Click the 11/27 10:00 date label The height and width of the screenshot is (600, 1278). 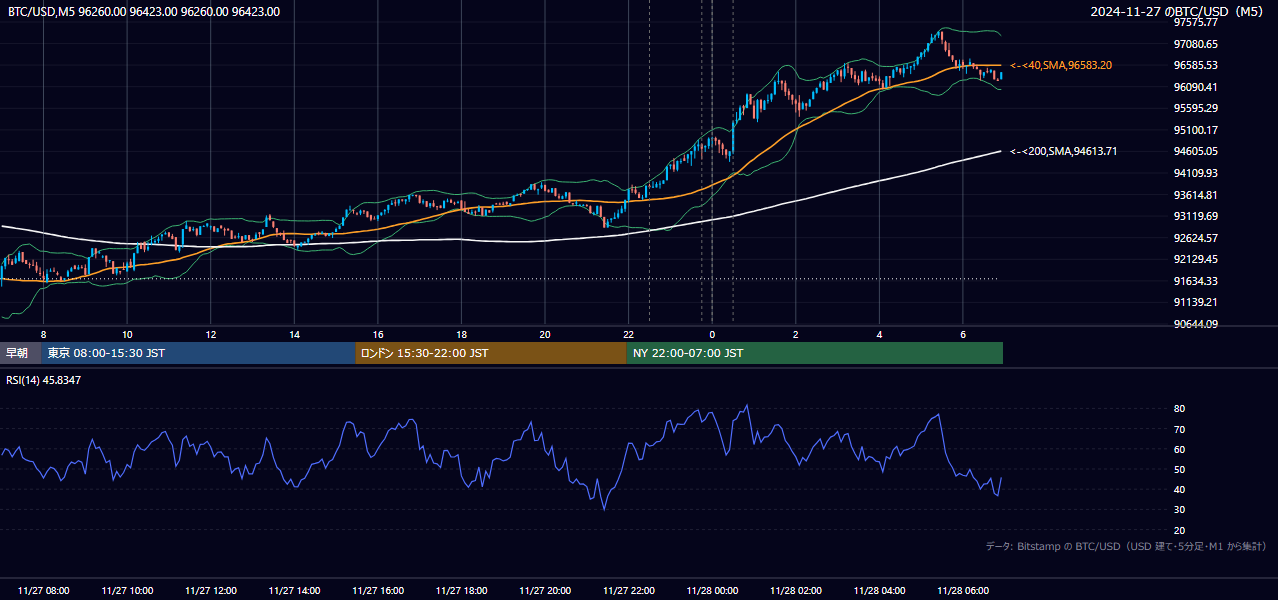point(127,591)
